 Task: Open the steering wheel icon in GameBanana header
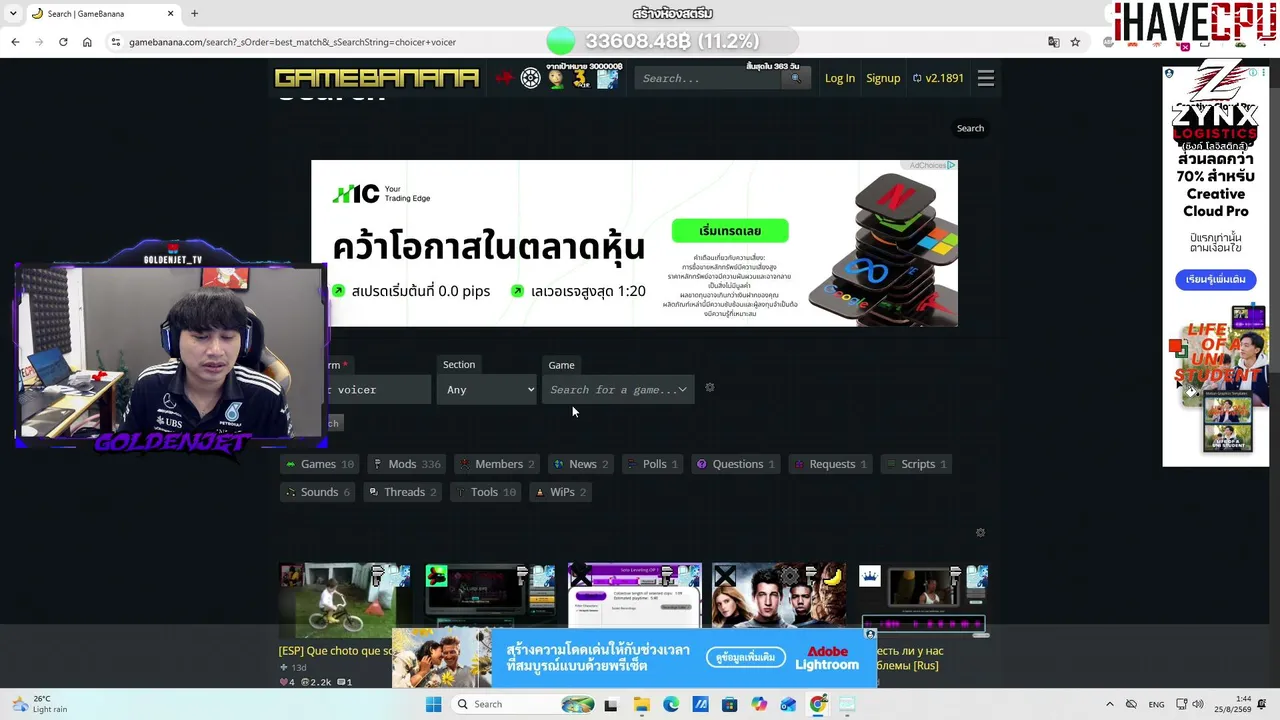click(531, 78)
